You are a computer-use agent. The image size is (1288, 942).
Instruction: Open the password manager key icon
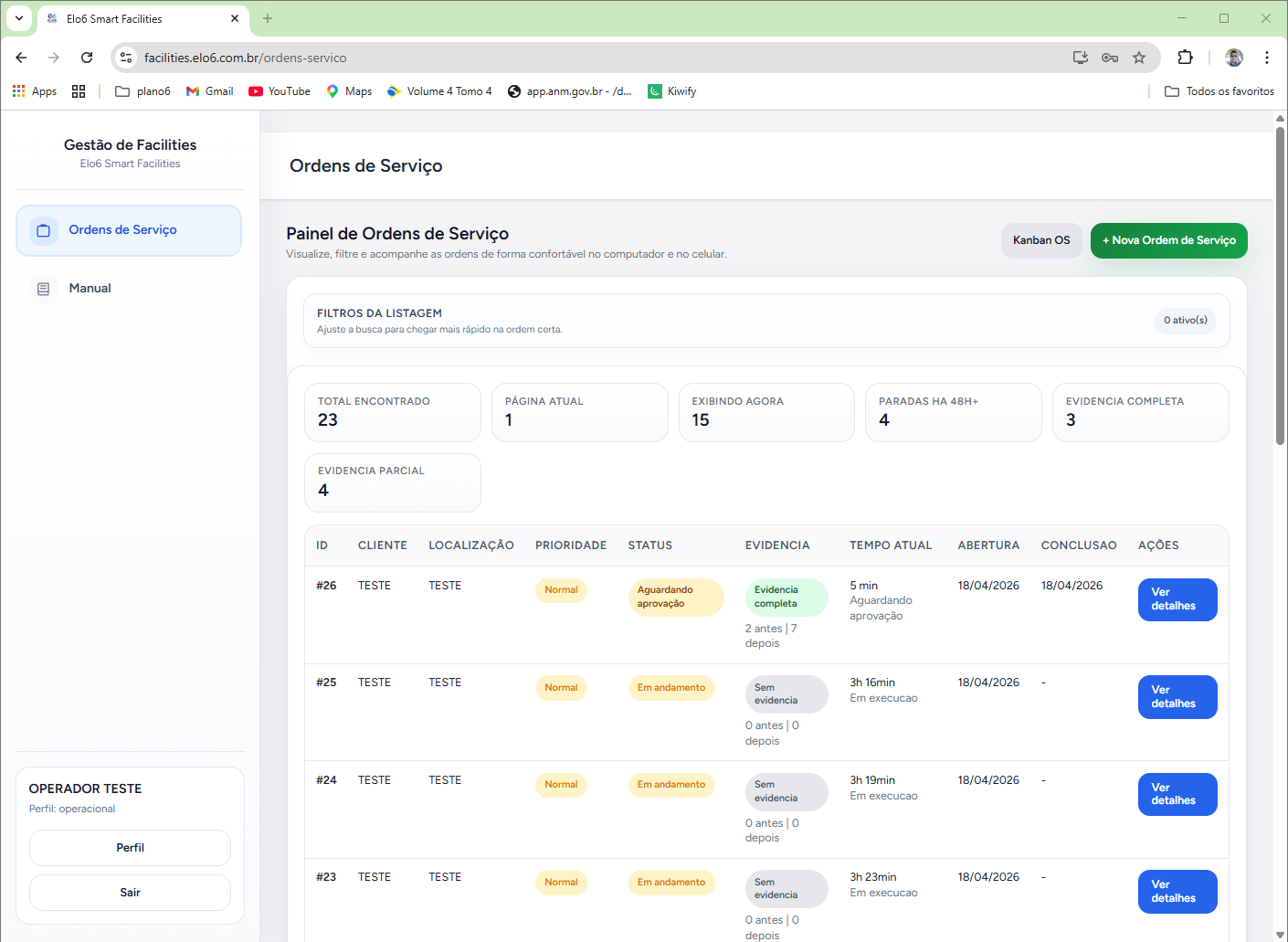[1110, 58]
